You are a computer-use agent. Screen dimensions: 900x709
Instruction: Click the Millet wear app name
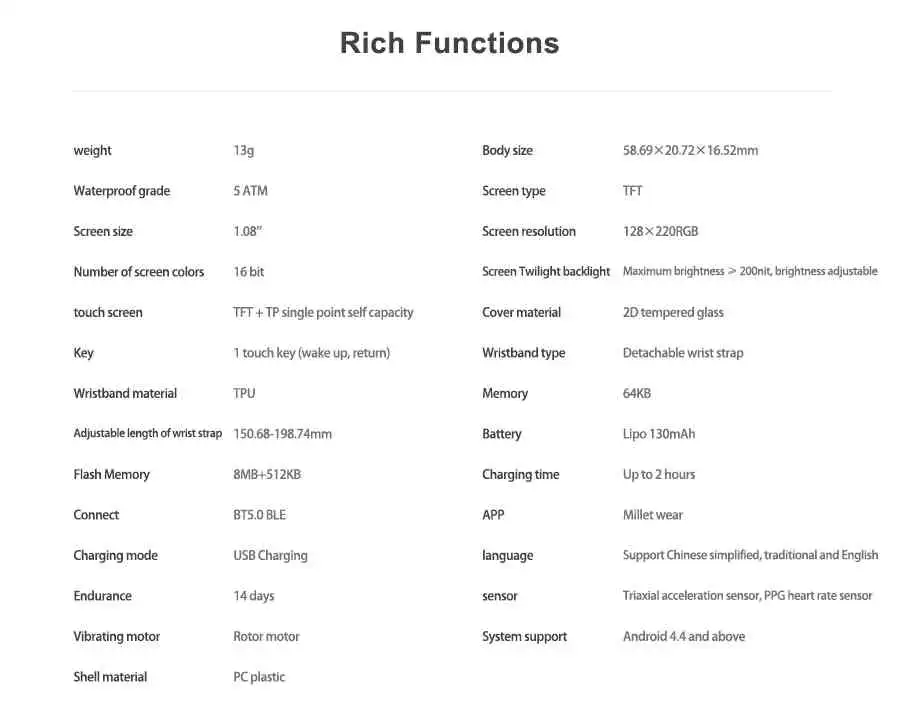click(x=653, y=515)
